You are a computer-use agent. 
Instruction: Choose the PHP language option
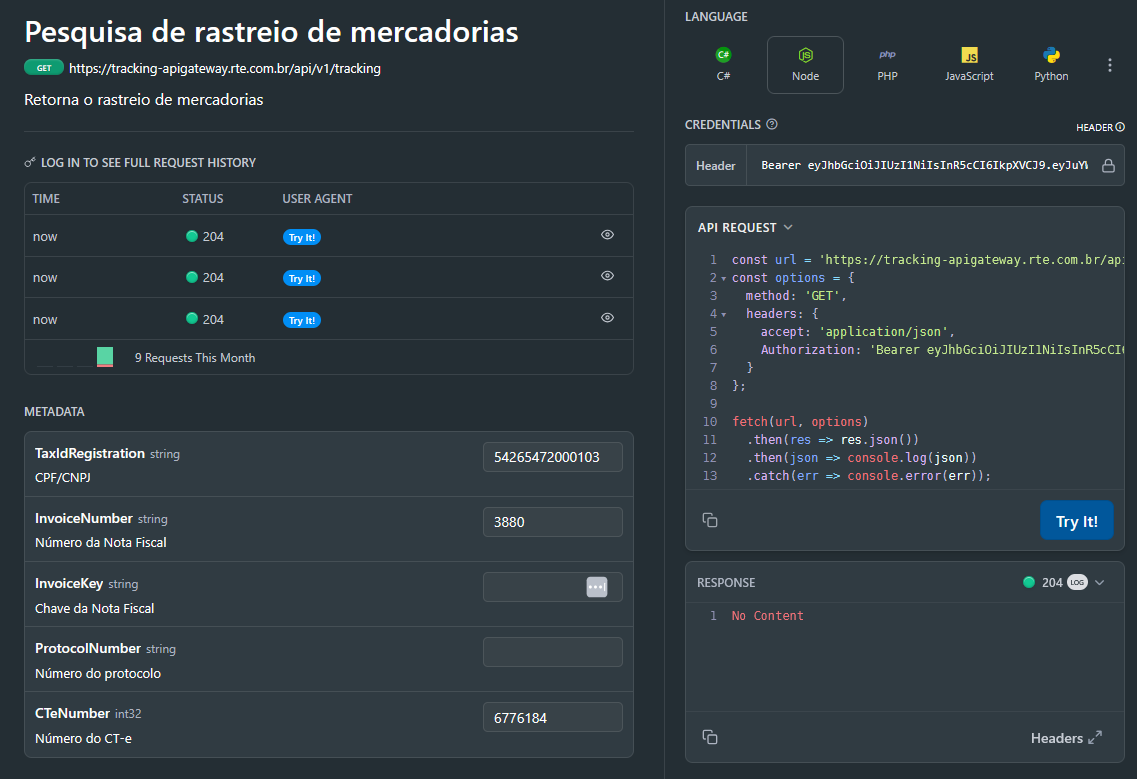[x=887, y=64]
